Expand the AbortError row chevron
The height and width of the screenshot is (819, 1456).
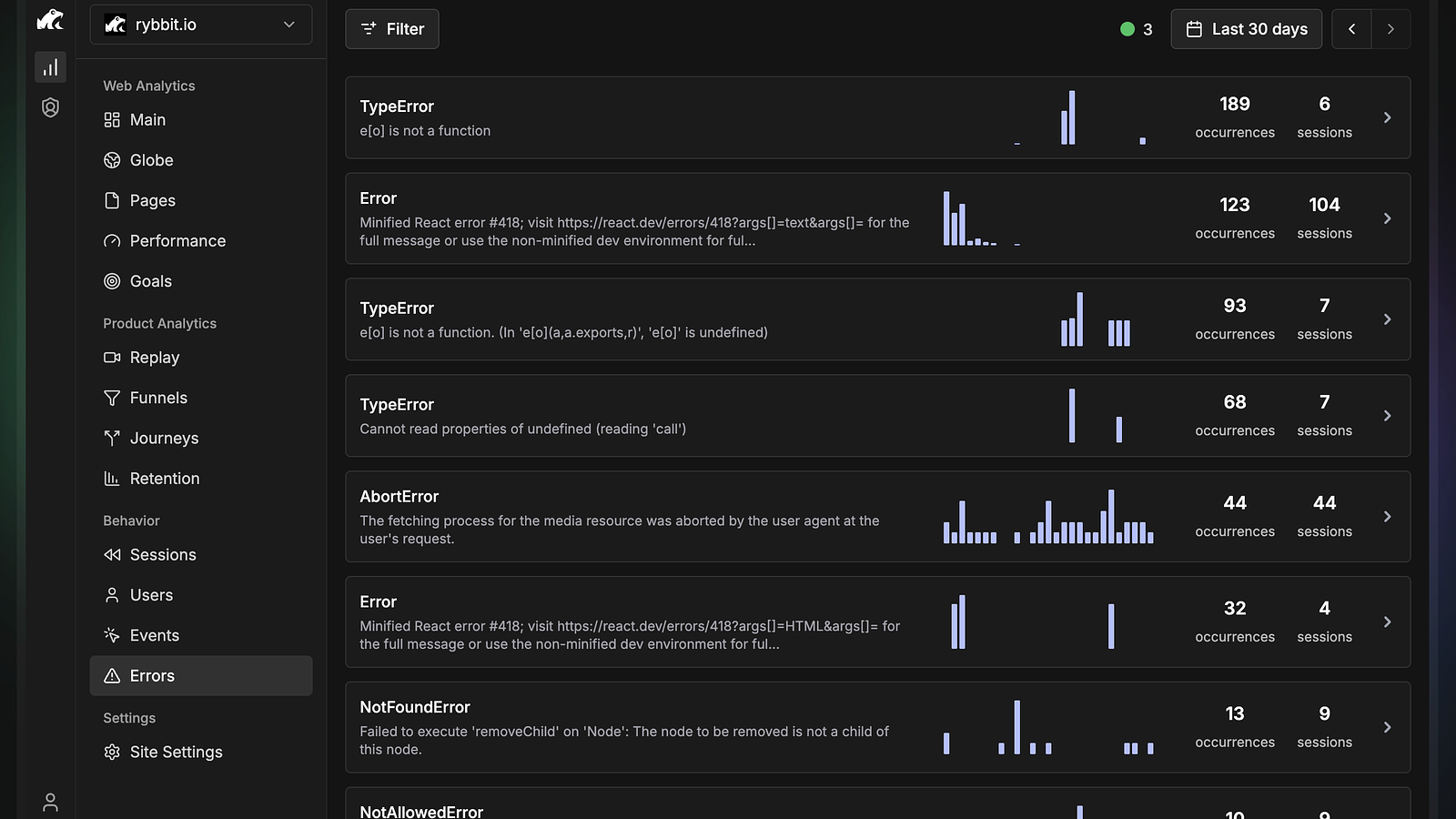click(1387, 516)
